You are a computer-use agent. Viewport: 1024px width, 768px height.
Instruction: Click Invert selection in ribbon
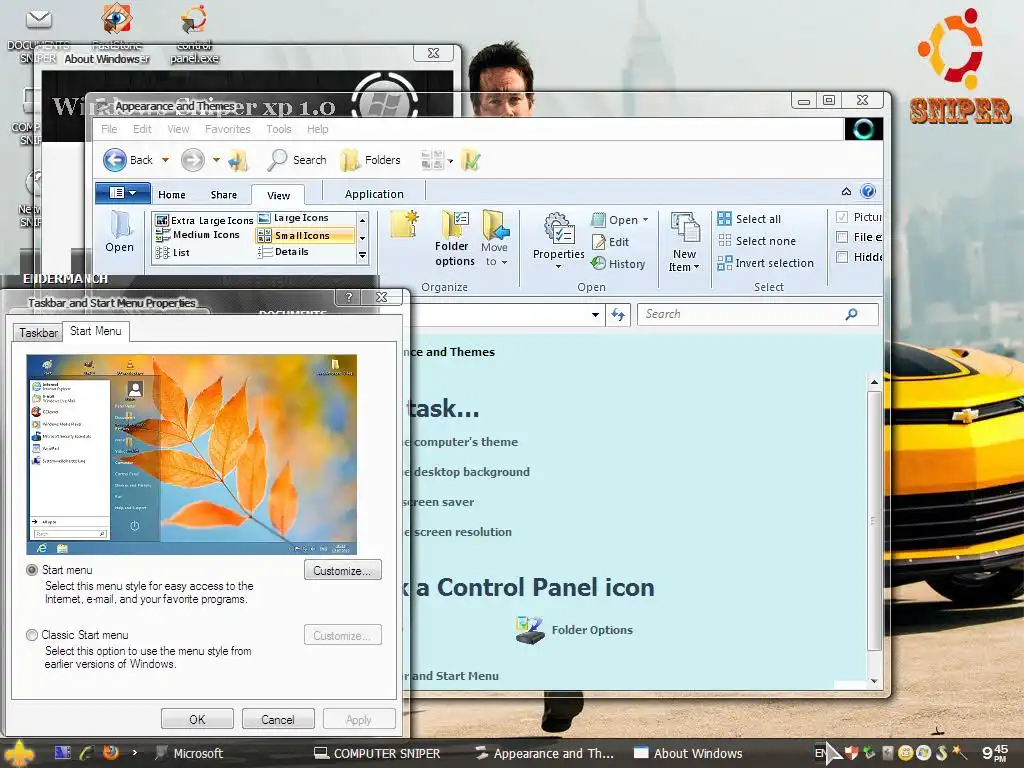pyautogui.click(x=765, y=263)
